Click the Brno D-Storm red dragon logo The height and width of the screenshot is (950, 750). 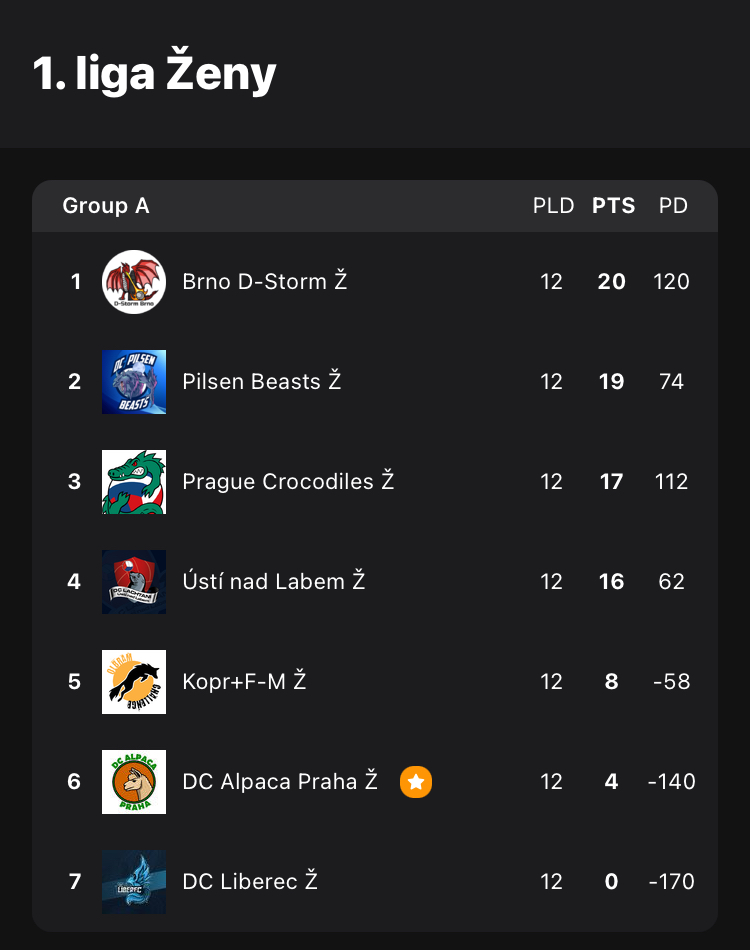[134, 282]
